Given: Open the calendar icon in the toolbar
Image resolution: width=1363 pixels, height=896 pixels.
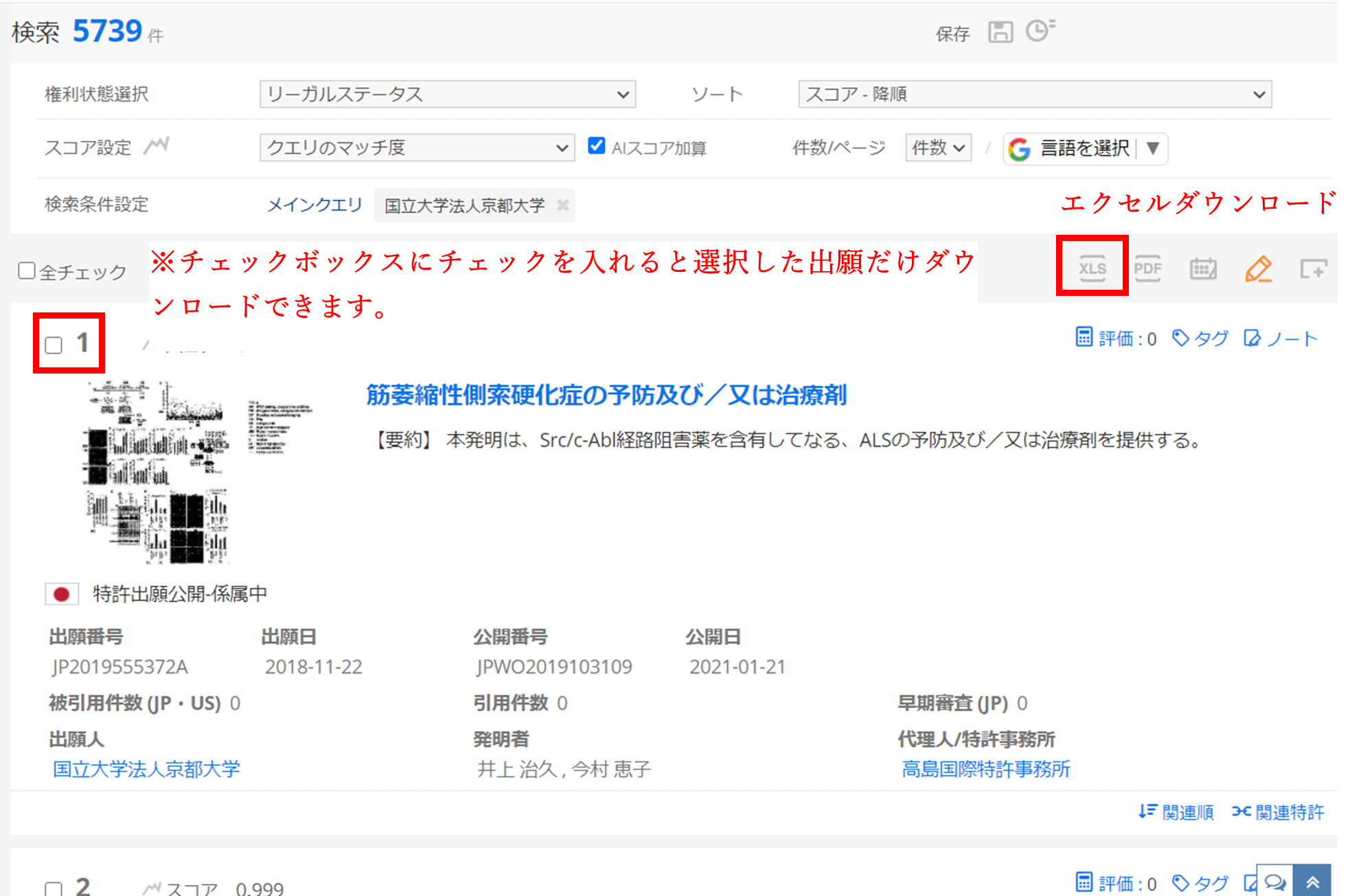Looking at the screenshot, I should click(1203, 268).
